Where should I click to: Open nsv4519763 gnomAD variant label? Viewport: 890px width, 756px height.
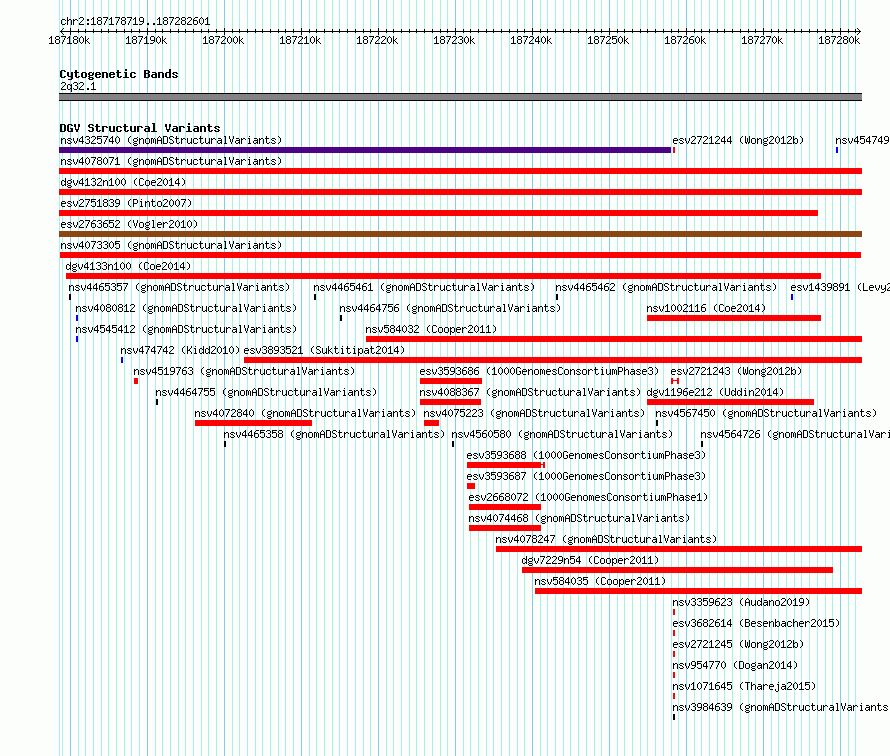point(244,371)
